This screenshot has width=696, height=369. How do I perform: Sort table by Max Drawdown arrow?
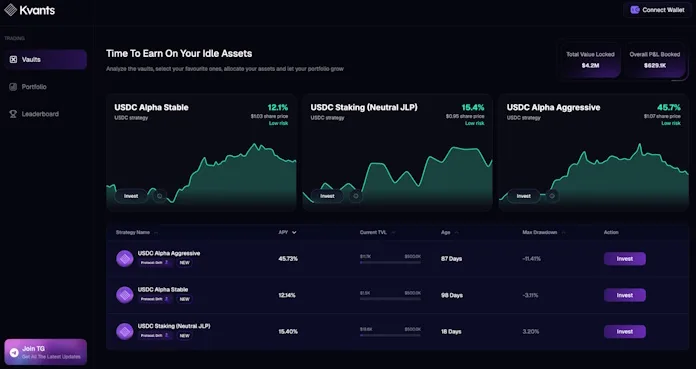pyautogui.click(x=564, y=232)
